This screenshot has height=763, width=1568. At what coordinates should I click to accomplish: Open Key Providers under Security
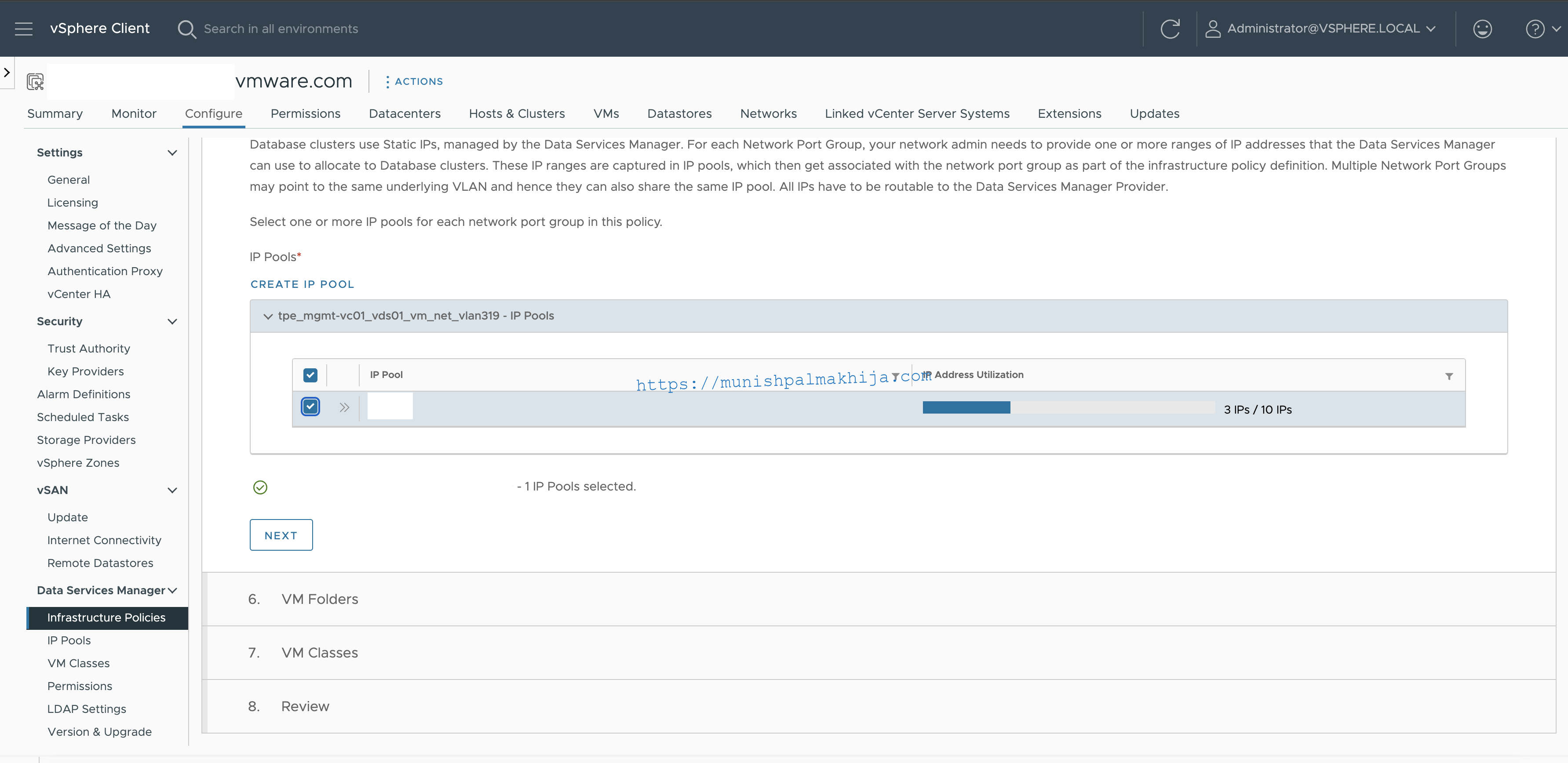86,371
